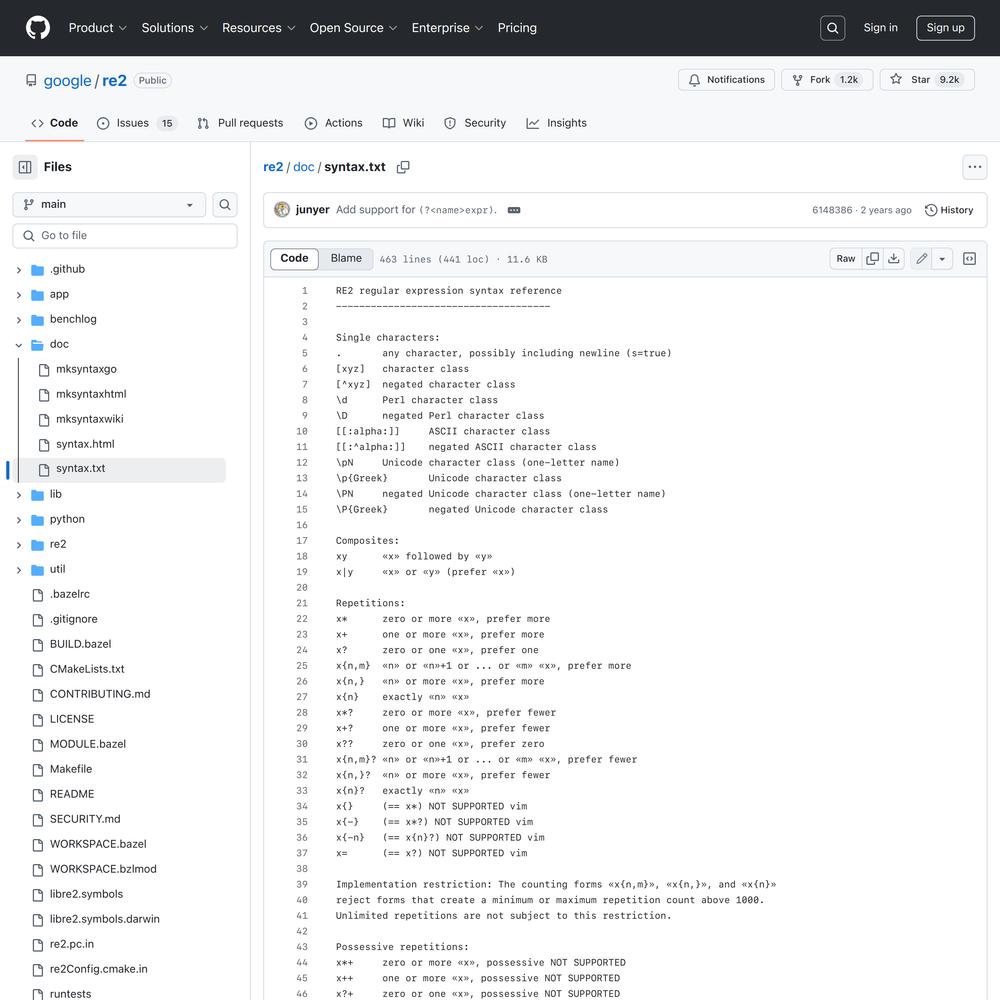Copy the raw file contents
1000x1000 pixels.
pyautogui.click(x=872, y=258)
